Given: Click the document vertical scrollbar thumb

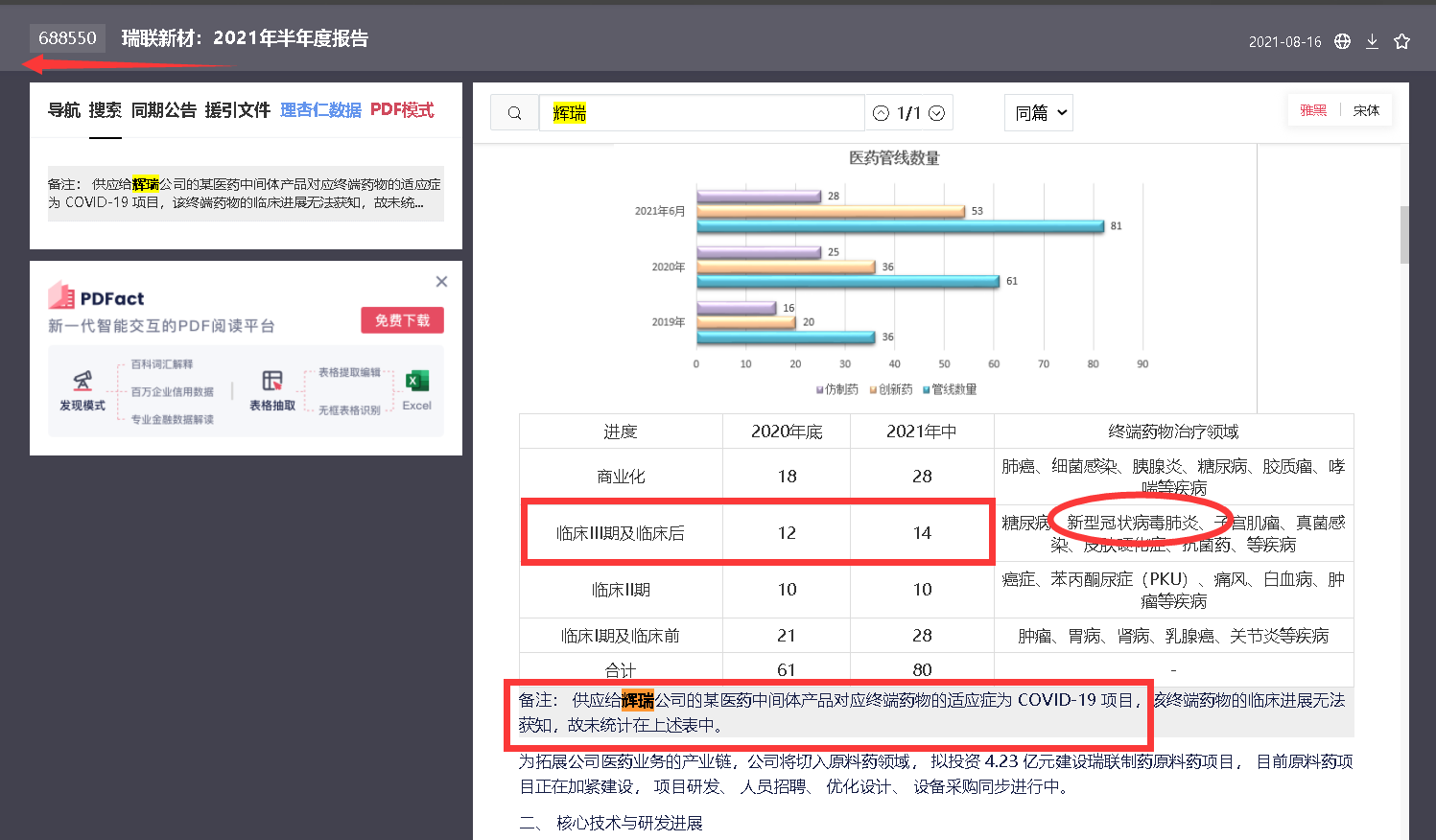Looking at the screenshot, I should [x=1404, y=235].
